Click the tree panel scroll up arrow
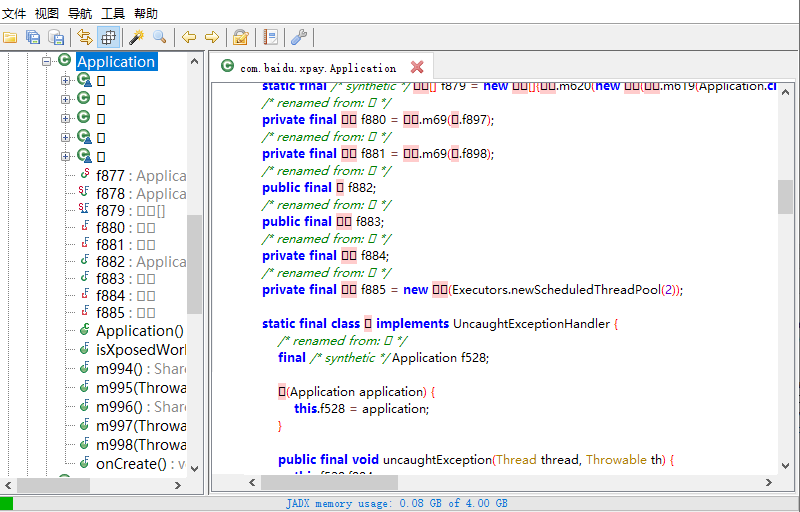Screen dimensions: 800x512 194,61
